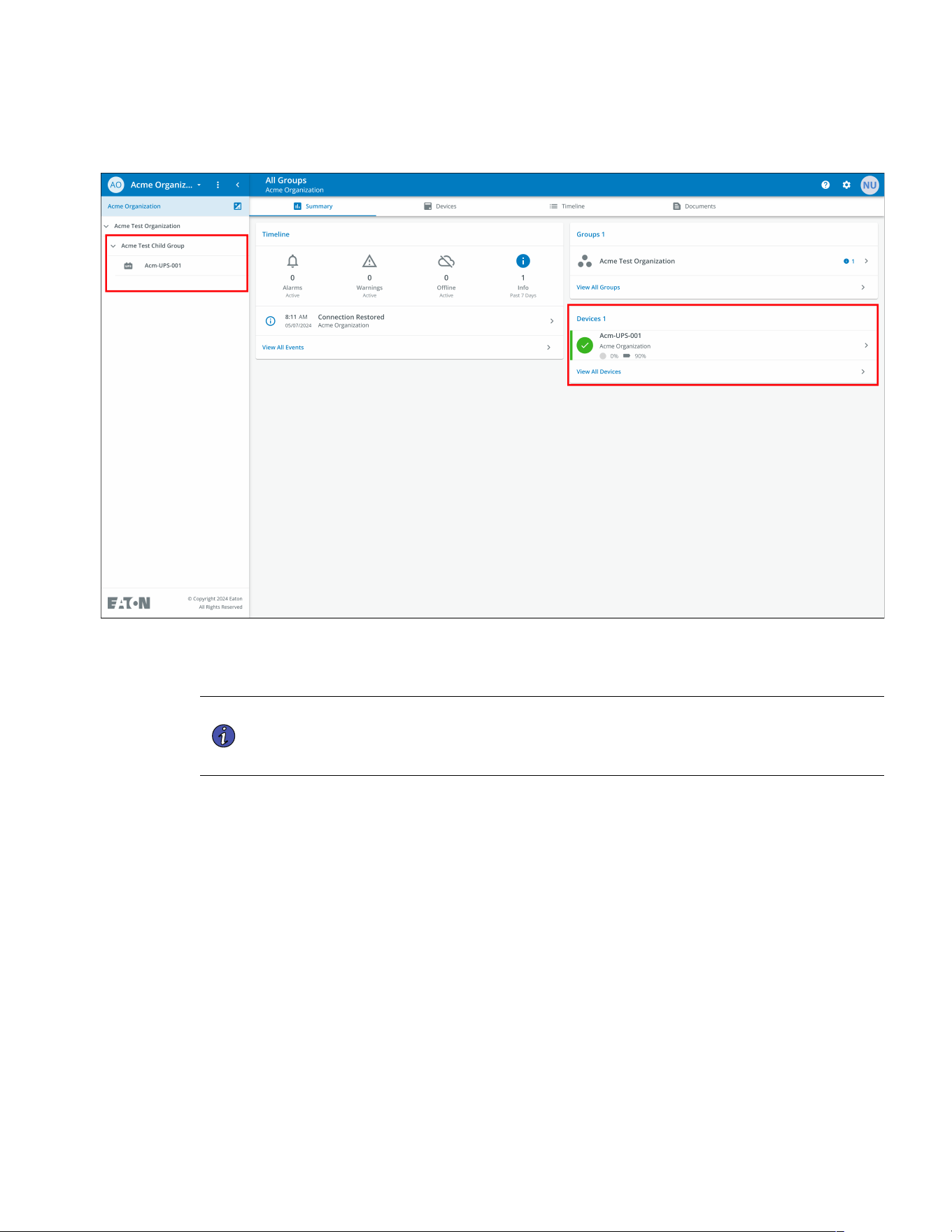This screenshot has height=1232, width=952.
Task: Click the 90% battery indicator icon
Action: [x=627, y=355]
